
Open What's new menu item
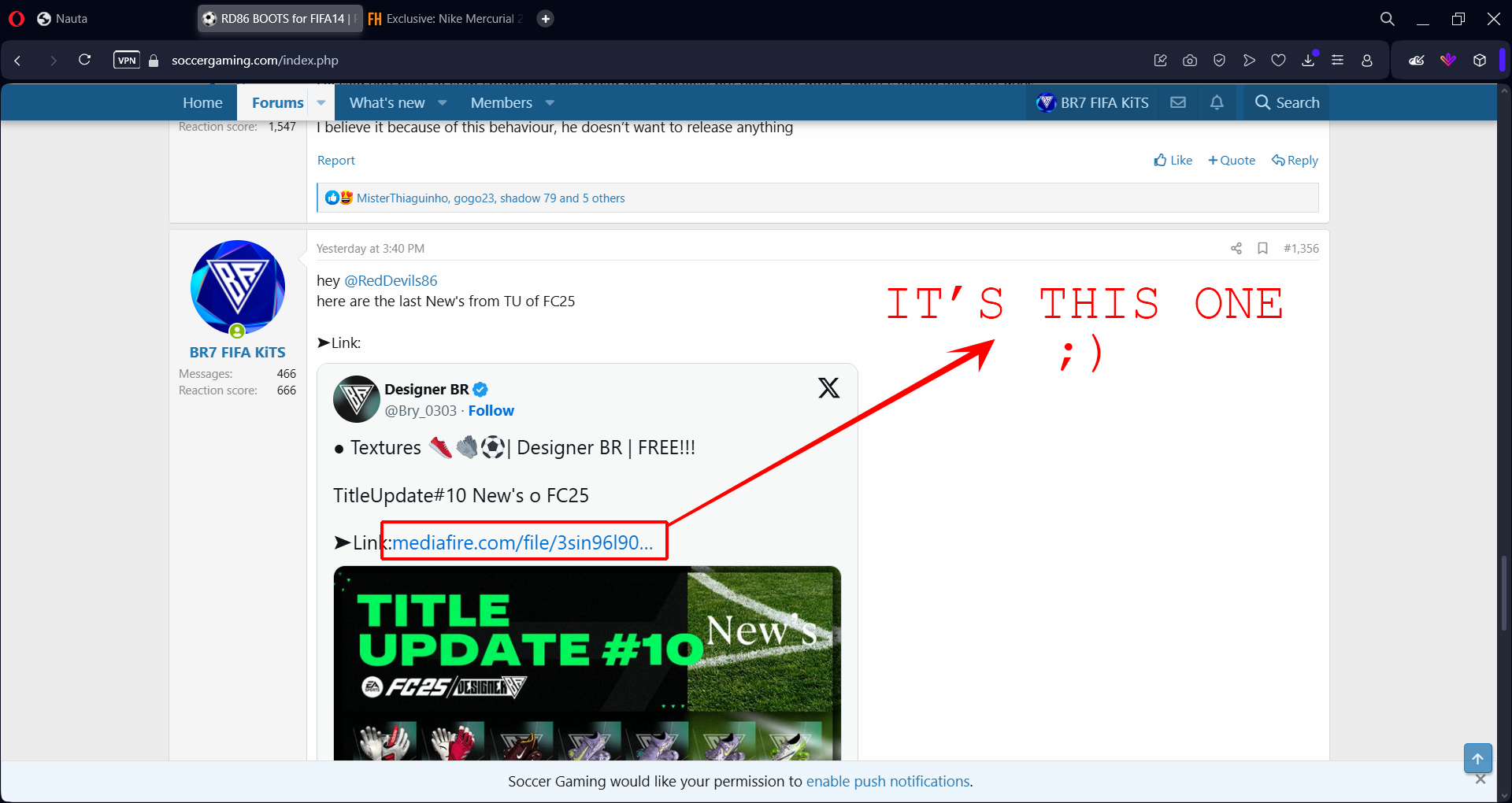387,102
